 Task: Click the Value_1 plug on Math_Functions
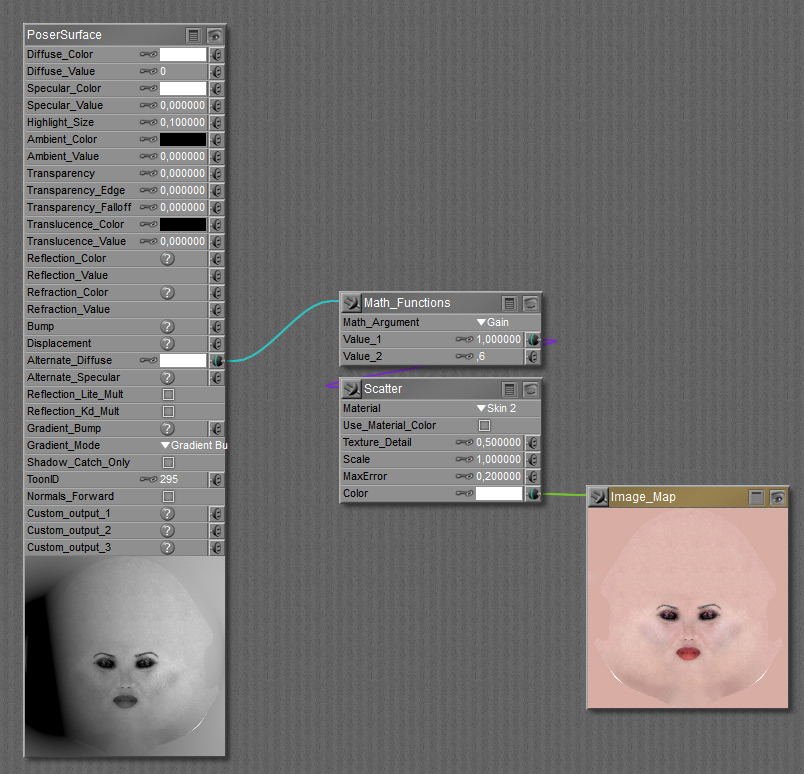click(533, 340)
